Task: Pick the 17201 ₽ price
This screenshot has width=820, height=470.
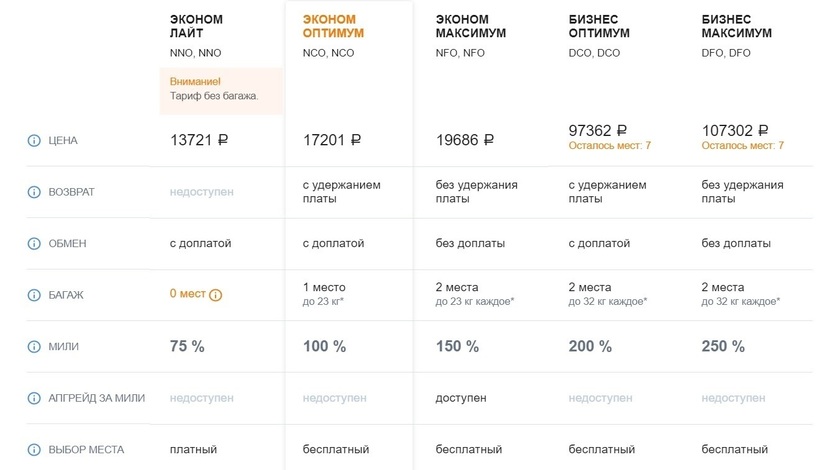Action: (332, 141)
